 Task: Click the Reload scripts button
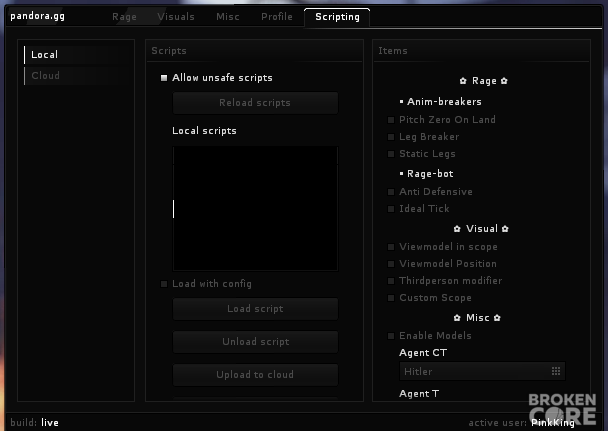coord(255,103)
